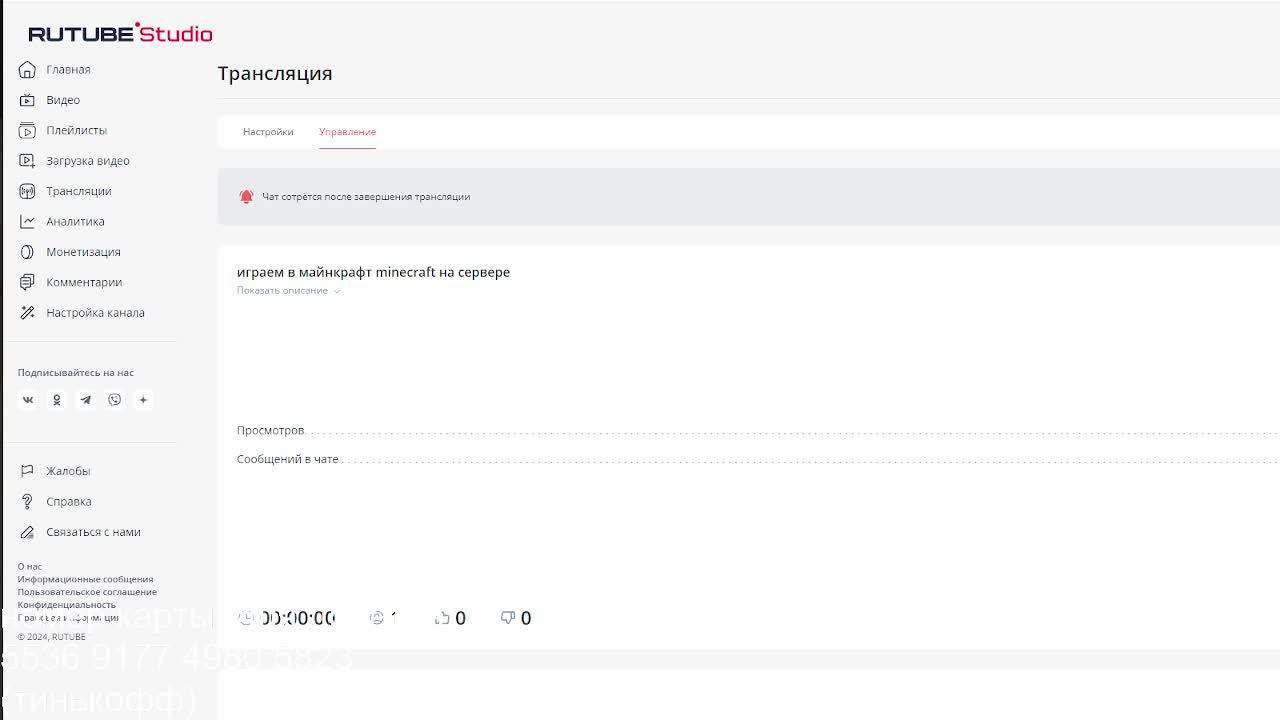
Task: Click the Комментарии speech icon
Action: click(x=27, y=282)
